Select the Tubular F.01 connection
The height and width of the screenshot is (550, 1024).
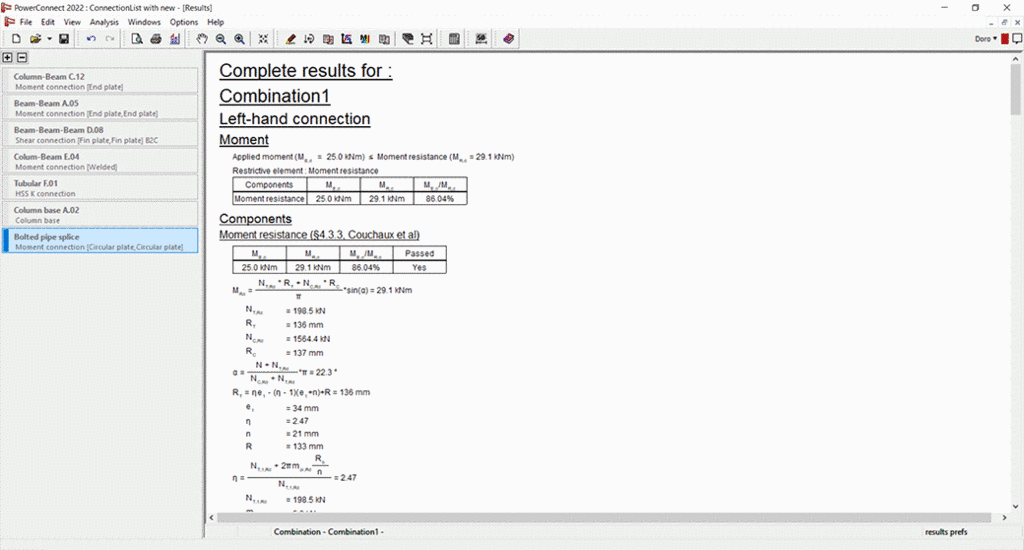pyautogui.click(x=100, y=188)
